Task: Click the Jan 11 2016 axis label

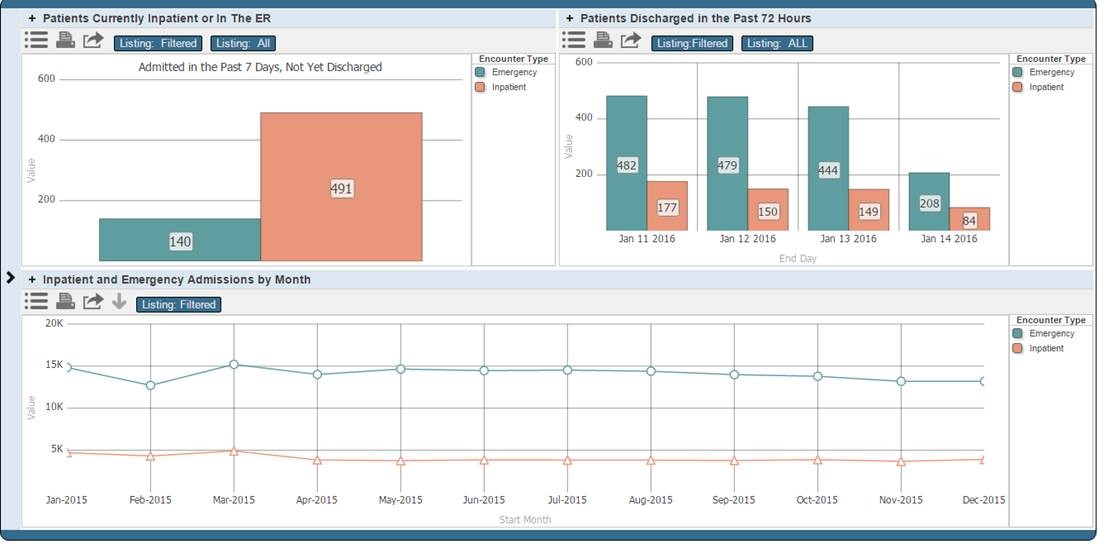Action: 647,239
